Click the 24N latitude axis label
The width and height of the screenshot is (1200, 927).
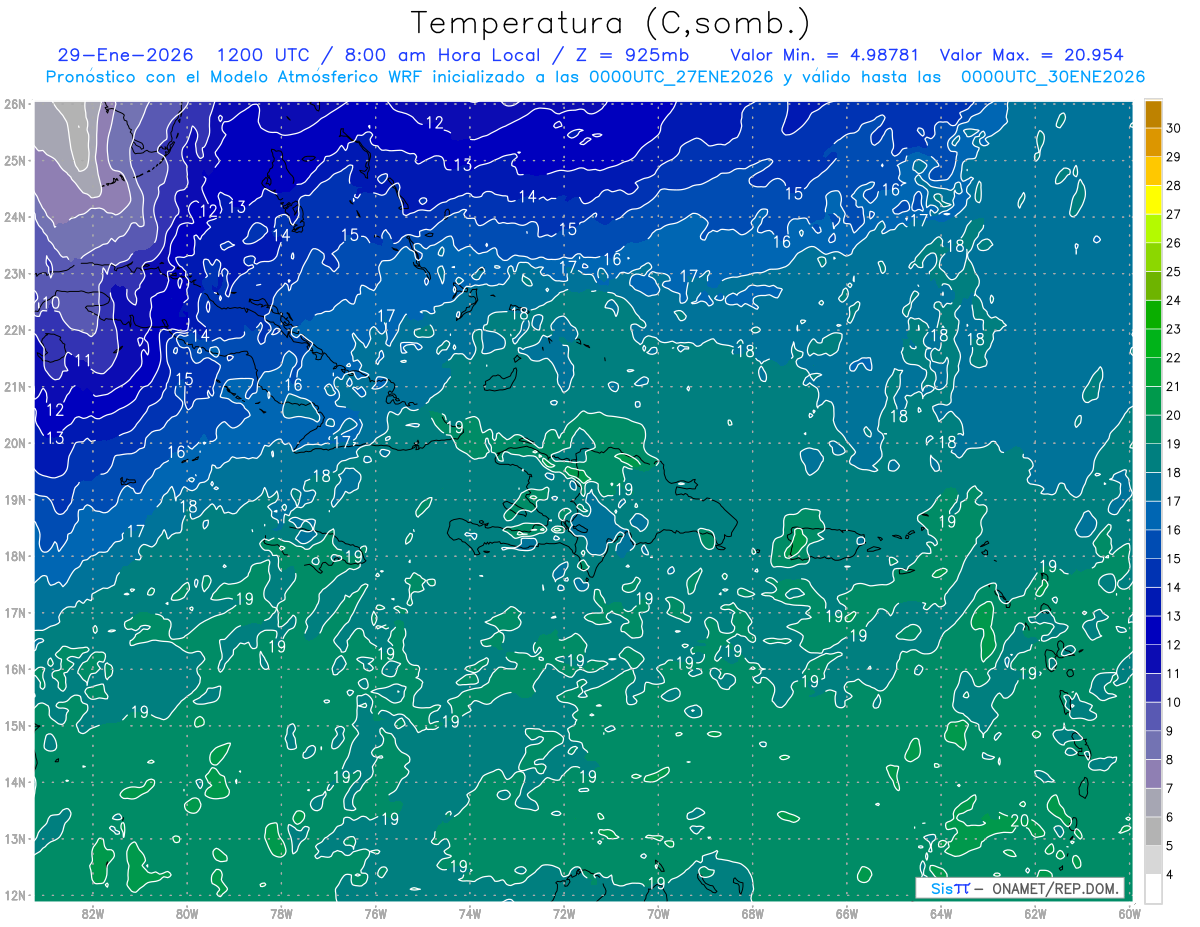(14, 217)
